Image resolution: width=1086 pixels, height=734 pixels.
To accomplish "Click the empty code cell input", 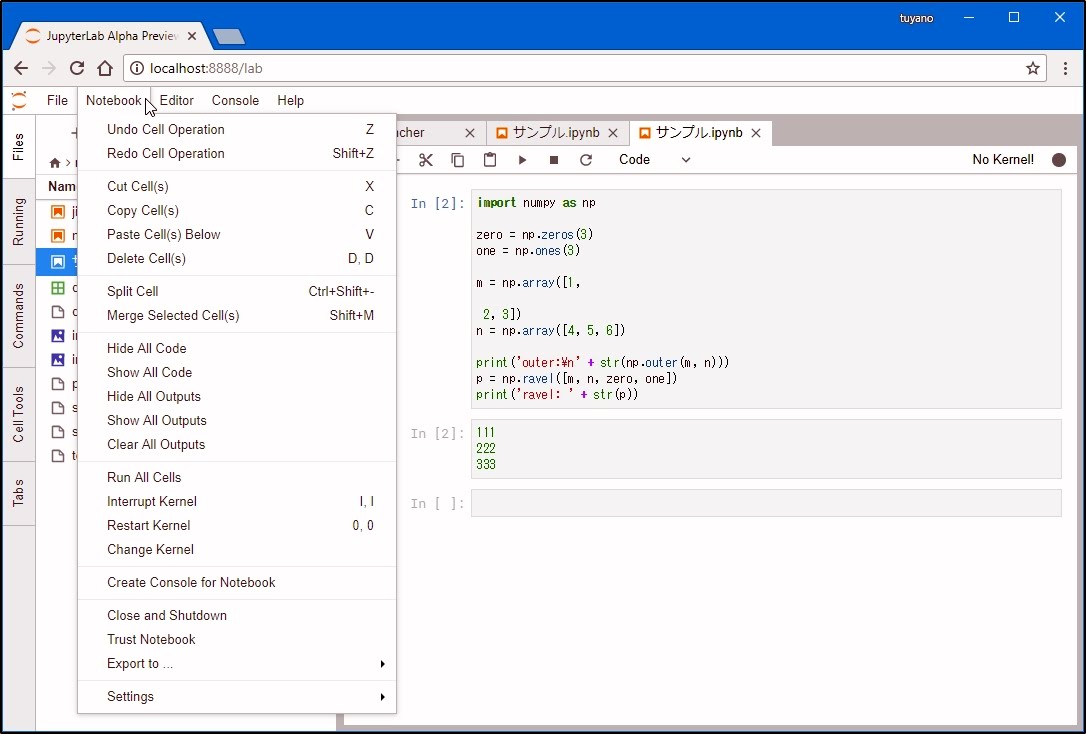I will tap(765, 503).
